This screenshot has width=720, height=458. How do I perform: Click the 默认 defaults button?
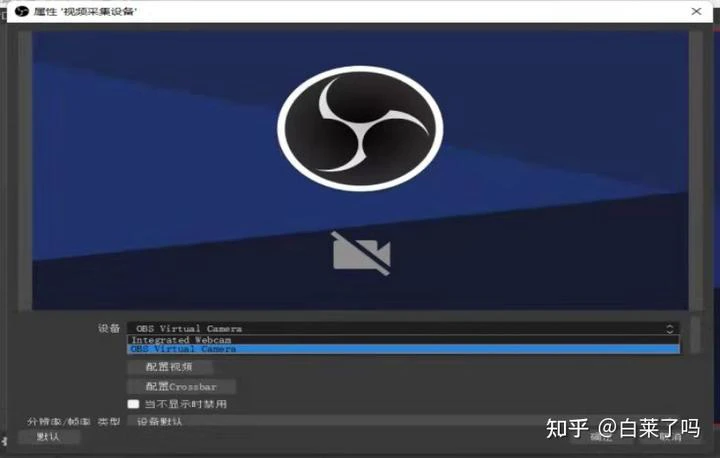tap(49, 437)
